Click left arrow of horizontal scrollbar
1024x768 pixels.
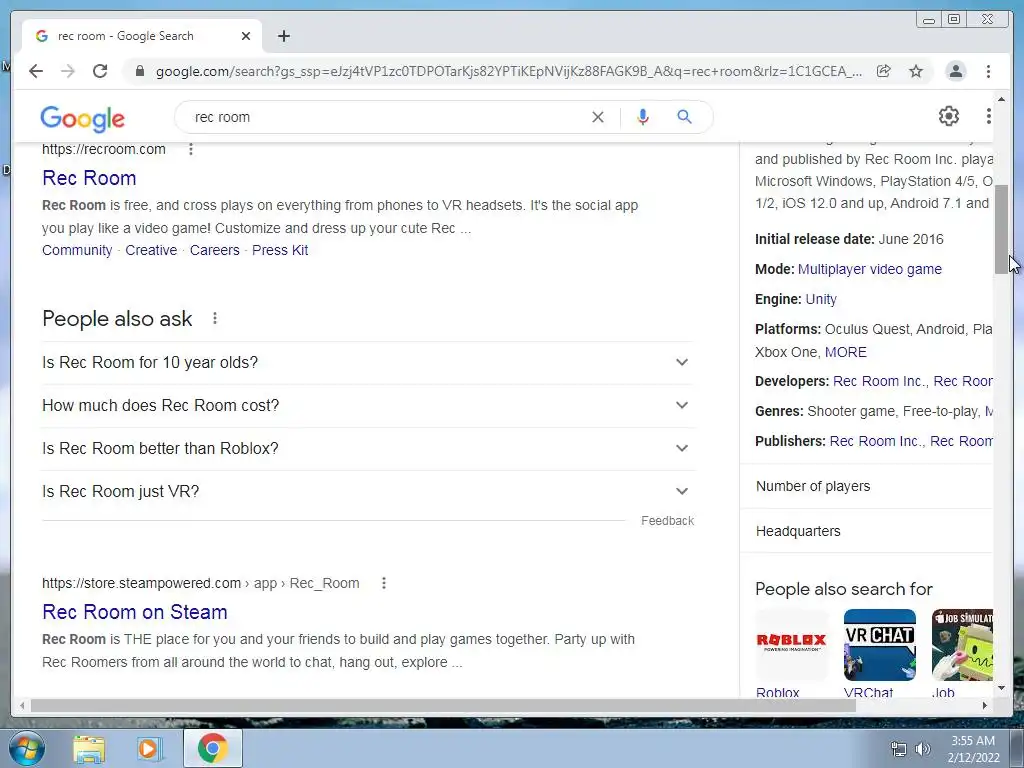pyautogui.click(x=22, y=705)
